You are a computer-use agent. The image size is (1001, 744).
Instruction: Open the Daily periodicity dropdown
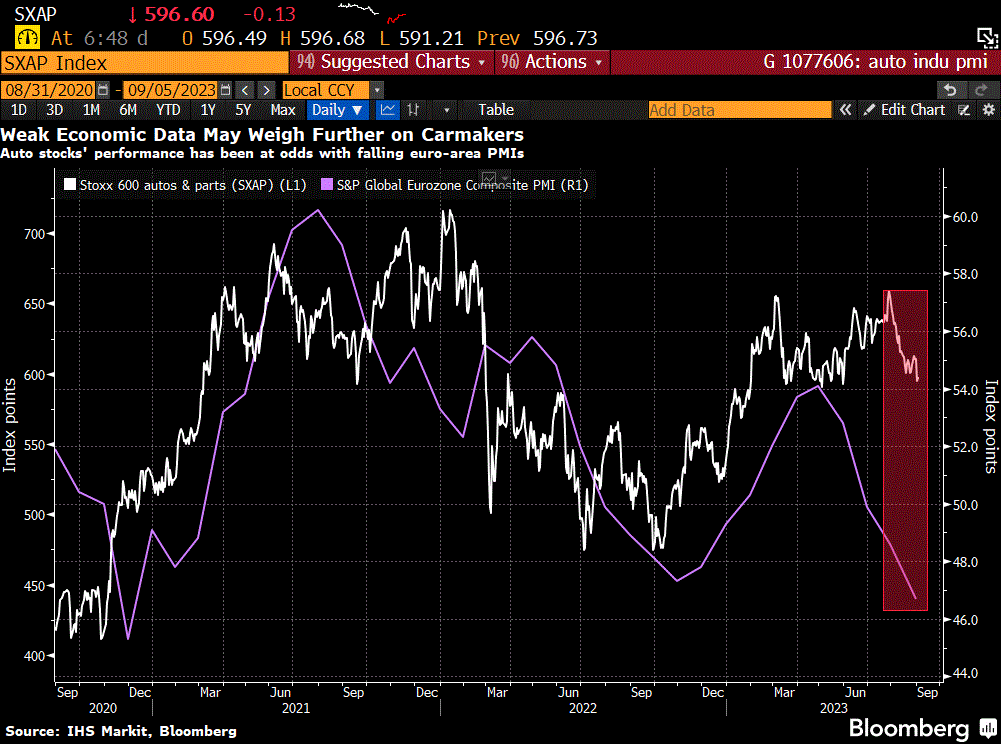coord(337,110)
